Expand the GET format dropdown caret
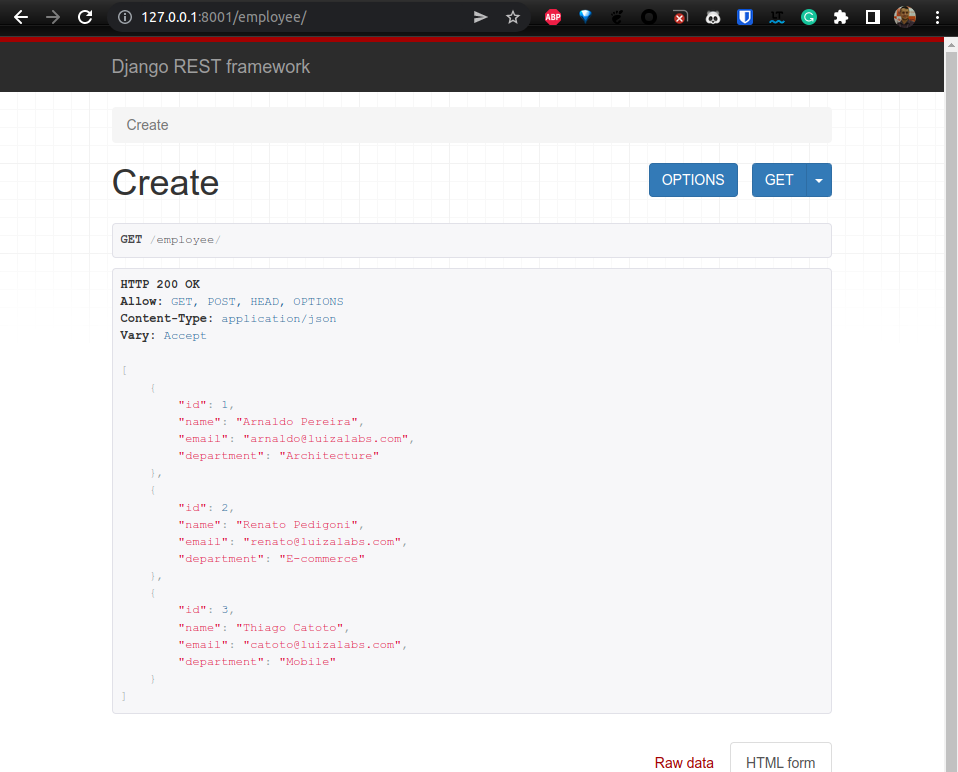Image resolution: width=958 pixels, height=772 pixels. click(819, 180)
